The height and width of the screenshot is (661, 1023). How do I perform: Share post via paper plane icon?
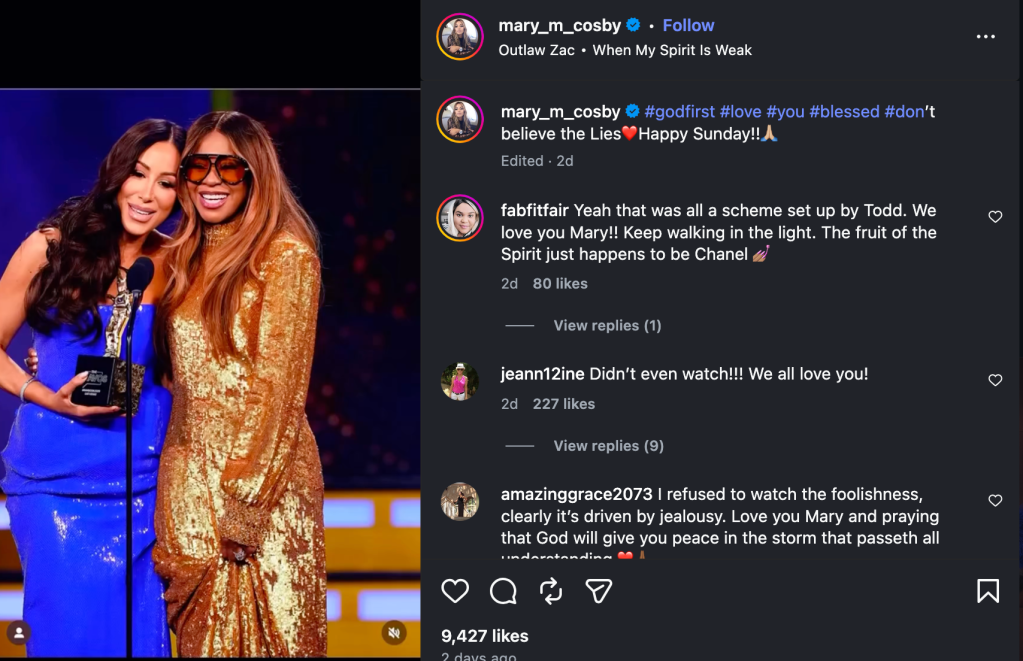pyautogui.click(x=598, y=591)
